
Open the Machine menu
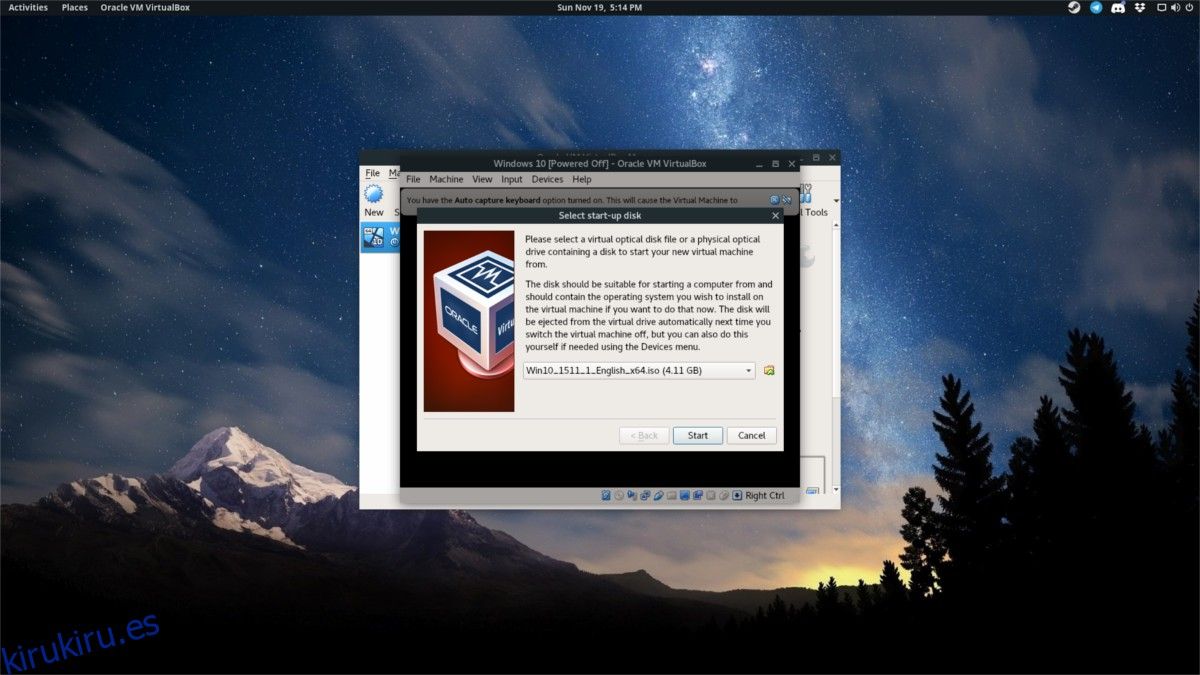[446, 179]
